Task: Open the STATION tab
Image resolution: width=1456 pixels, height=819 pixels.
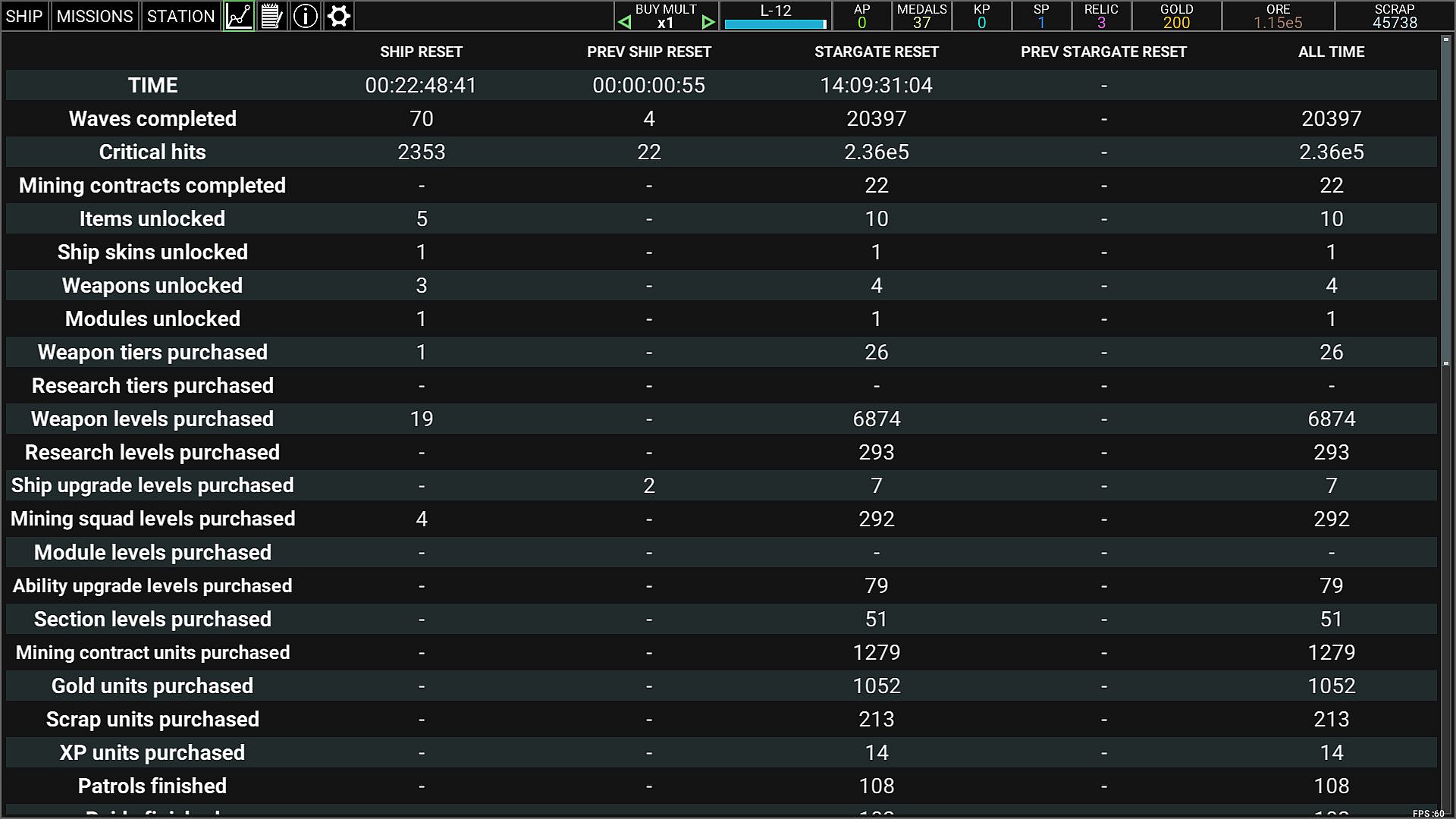Action: point(180,16)
